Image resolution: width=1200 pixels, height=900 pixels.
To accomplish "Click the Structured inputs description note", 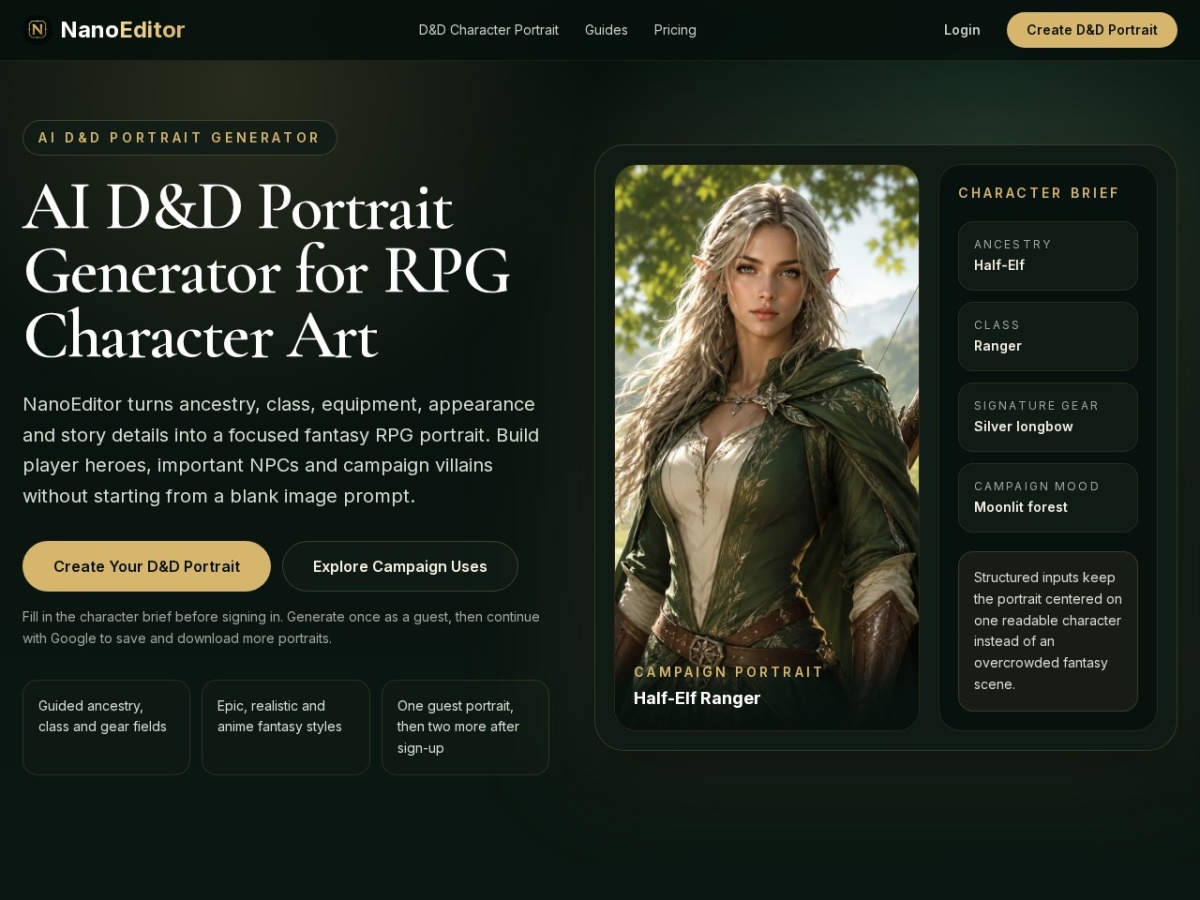I will click(1048, 631).
